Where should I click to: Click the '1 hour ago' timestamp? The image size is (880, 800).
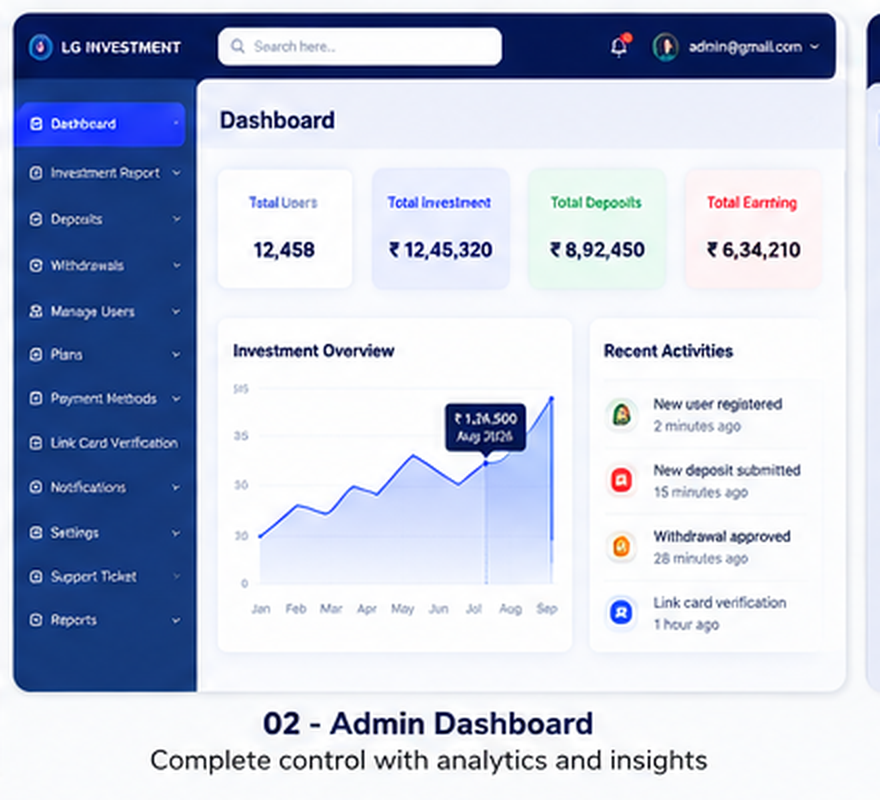pos(686,624)
